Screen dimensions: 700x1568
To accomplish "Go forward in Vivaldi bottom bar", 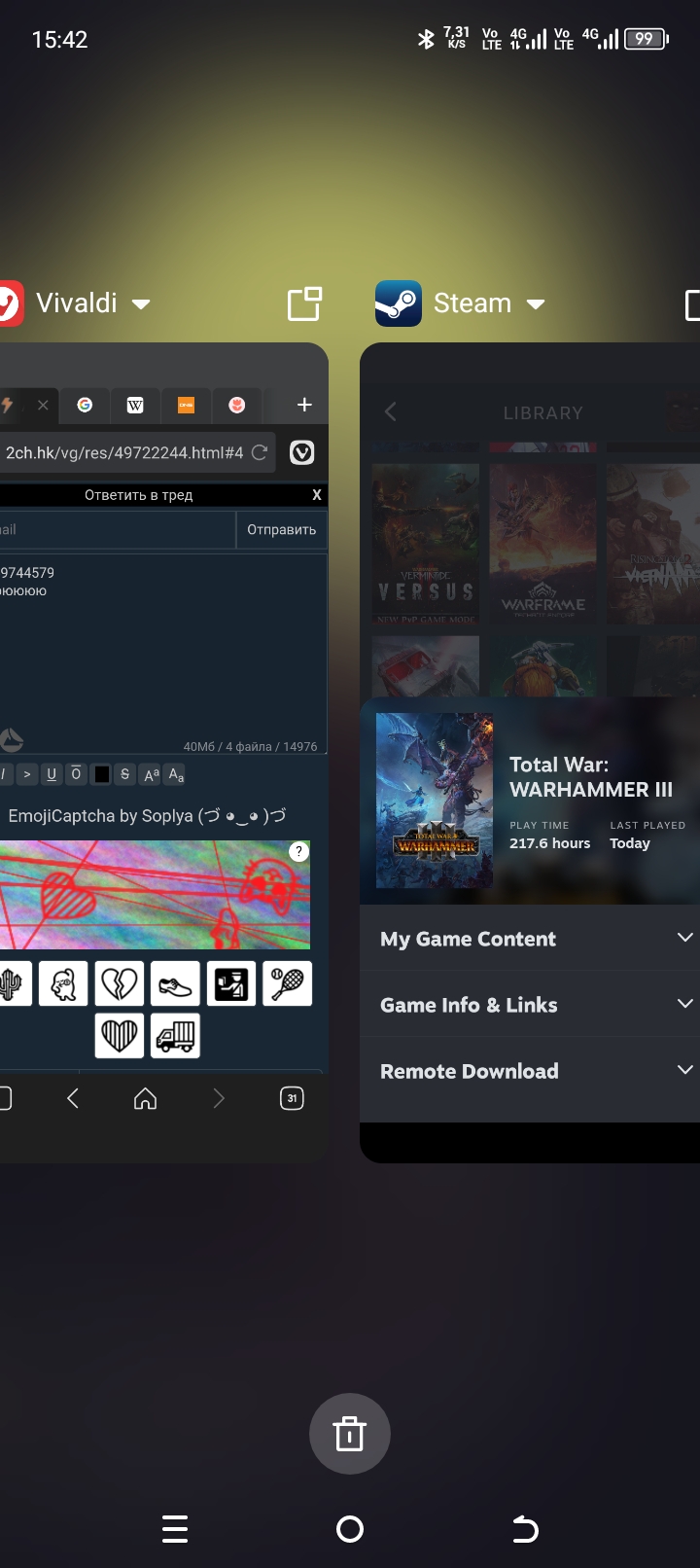I will click(x=219, y=1098).
